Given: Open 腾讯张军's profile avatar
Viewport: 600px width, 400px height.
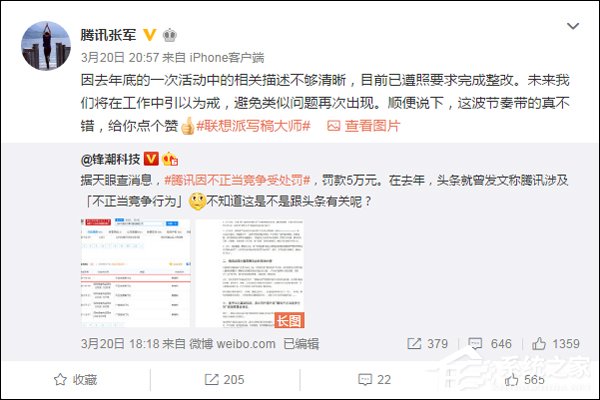Looking at the screenshot, I should (x=46, y=46).
